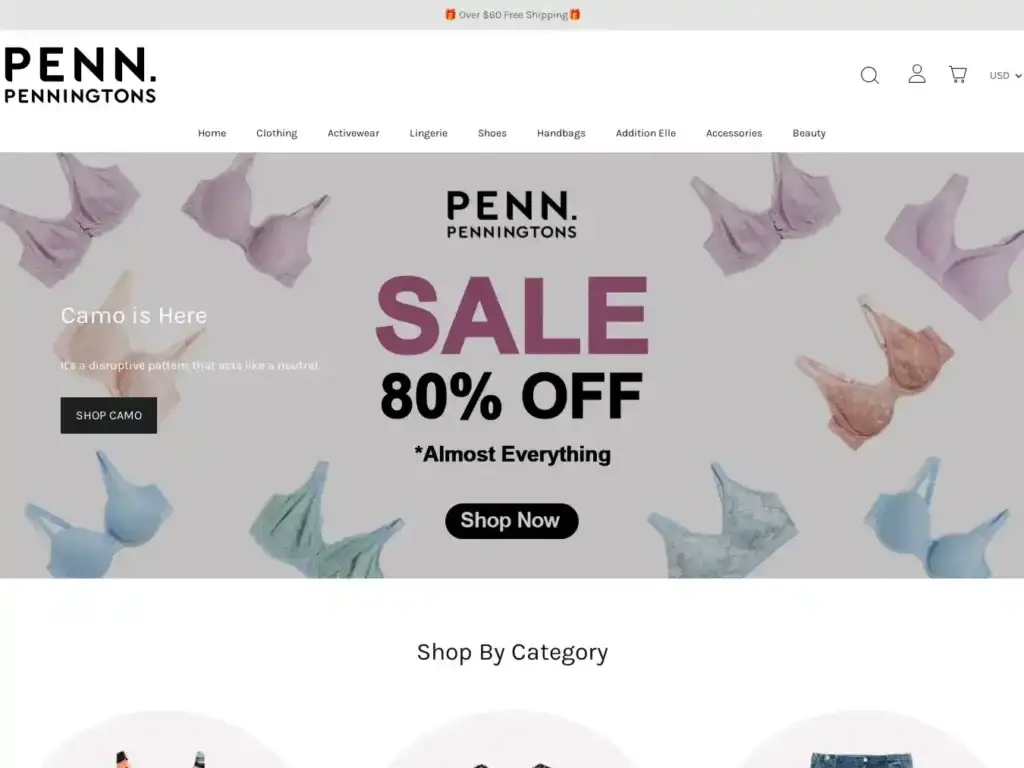Open the Handbags menu item
1024x768 pixels.
(561, 133)
